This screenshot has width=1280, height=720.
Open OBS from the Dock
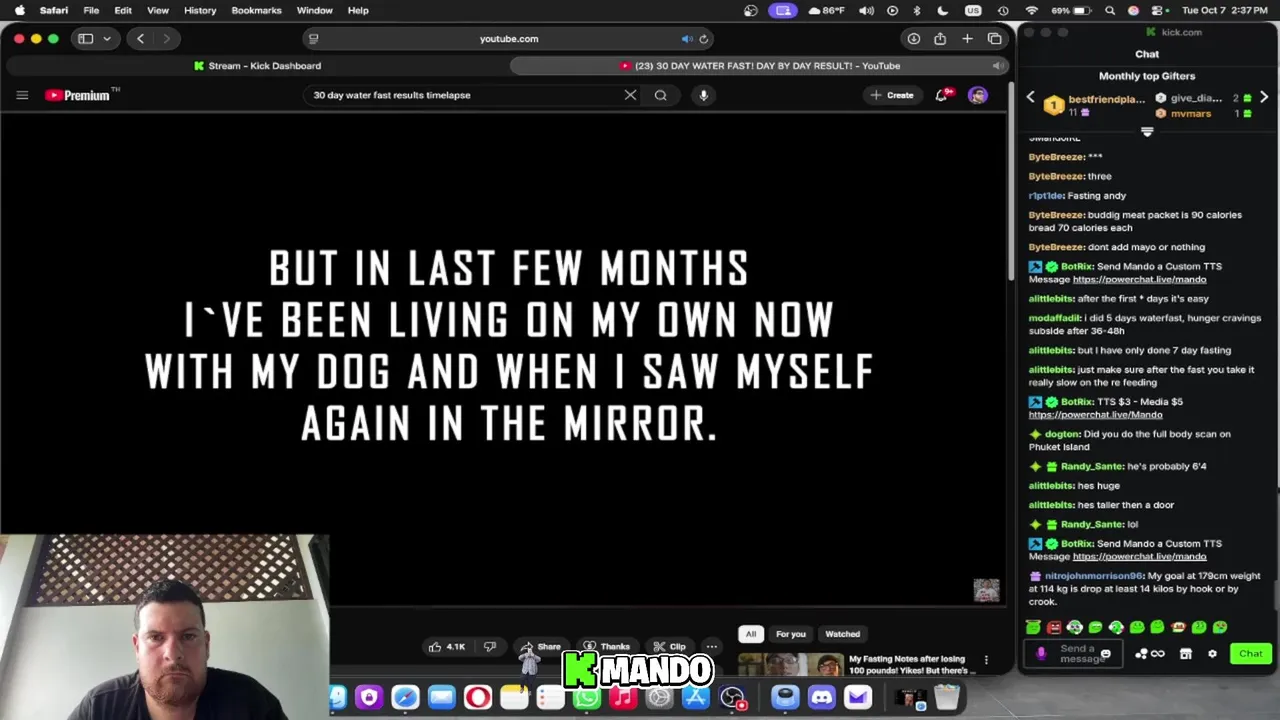coord(732,697)
